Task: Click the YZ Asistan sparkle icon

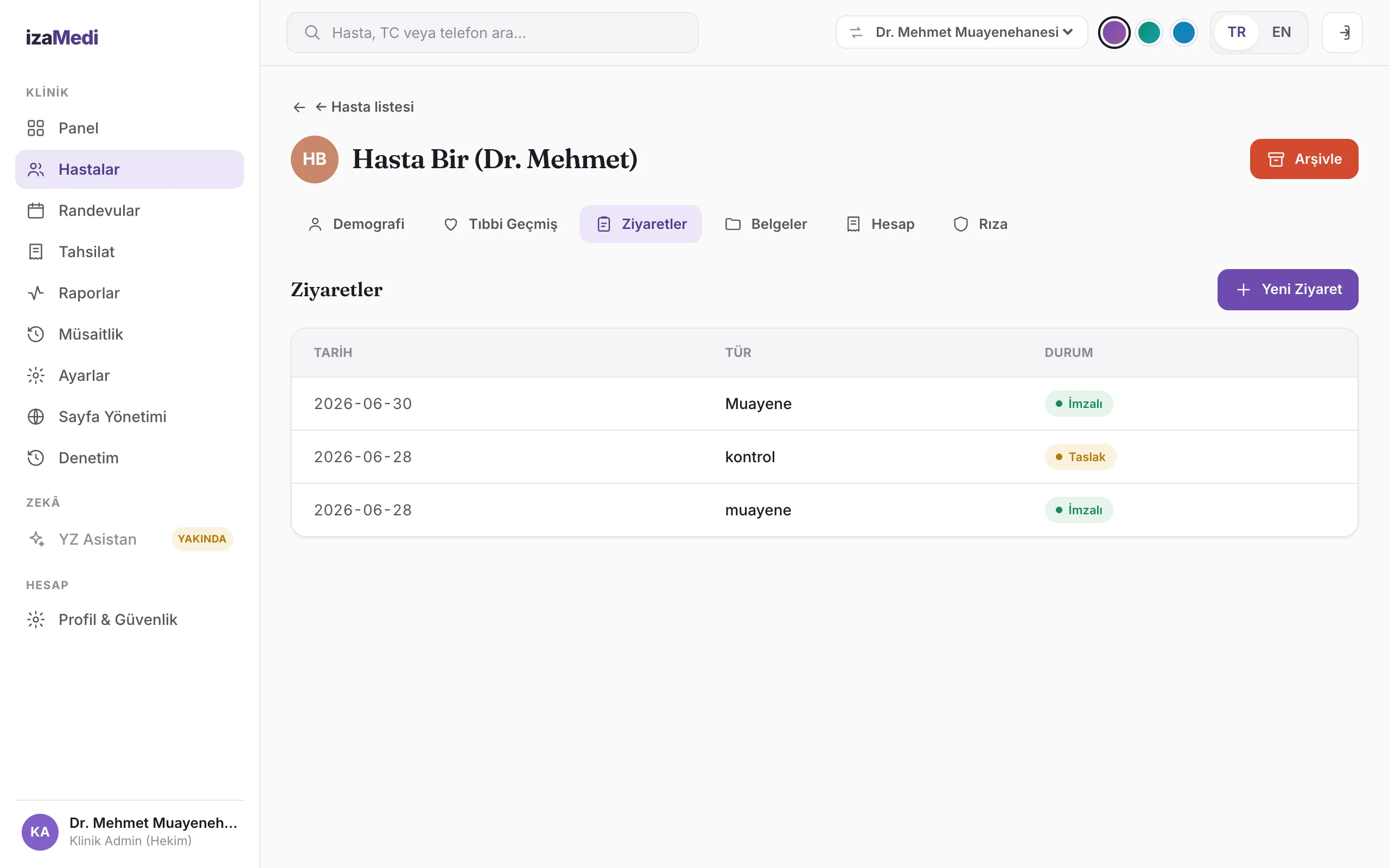Action: click(37, 539)
